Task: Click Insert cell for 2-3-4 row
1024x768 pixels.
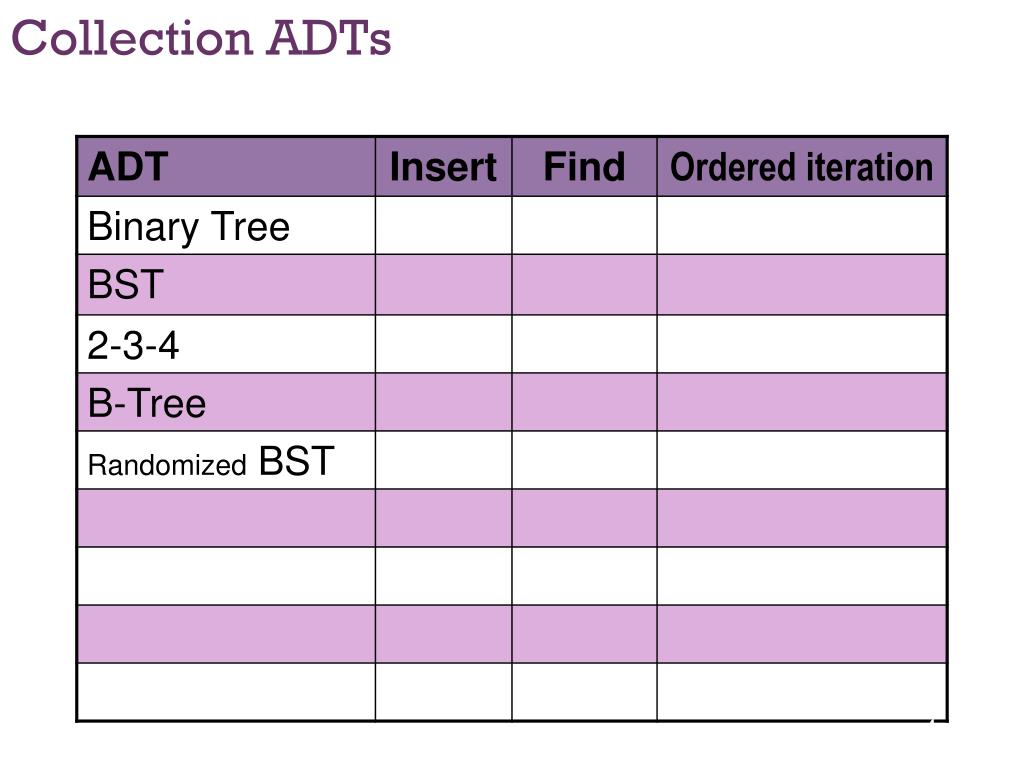Action: (443, 344)
